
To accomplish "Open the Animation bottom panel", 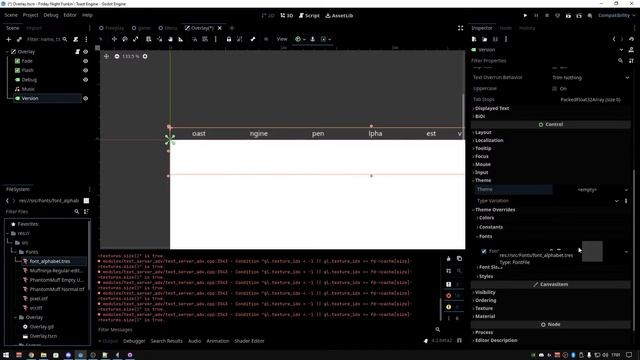I will [218, 341].
